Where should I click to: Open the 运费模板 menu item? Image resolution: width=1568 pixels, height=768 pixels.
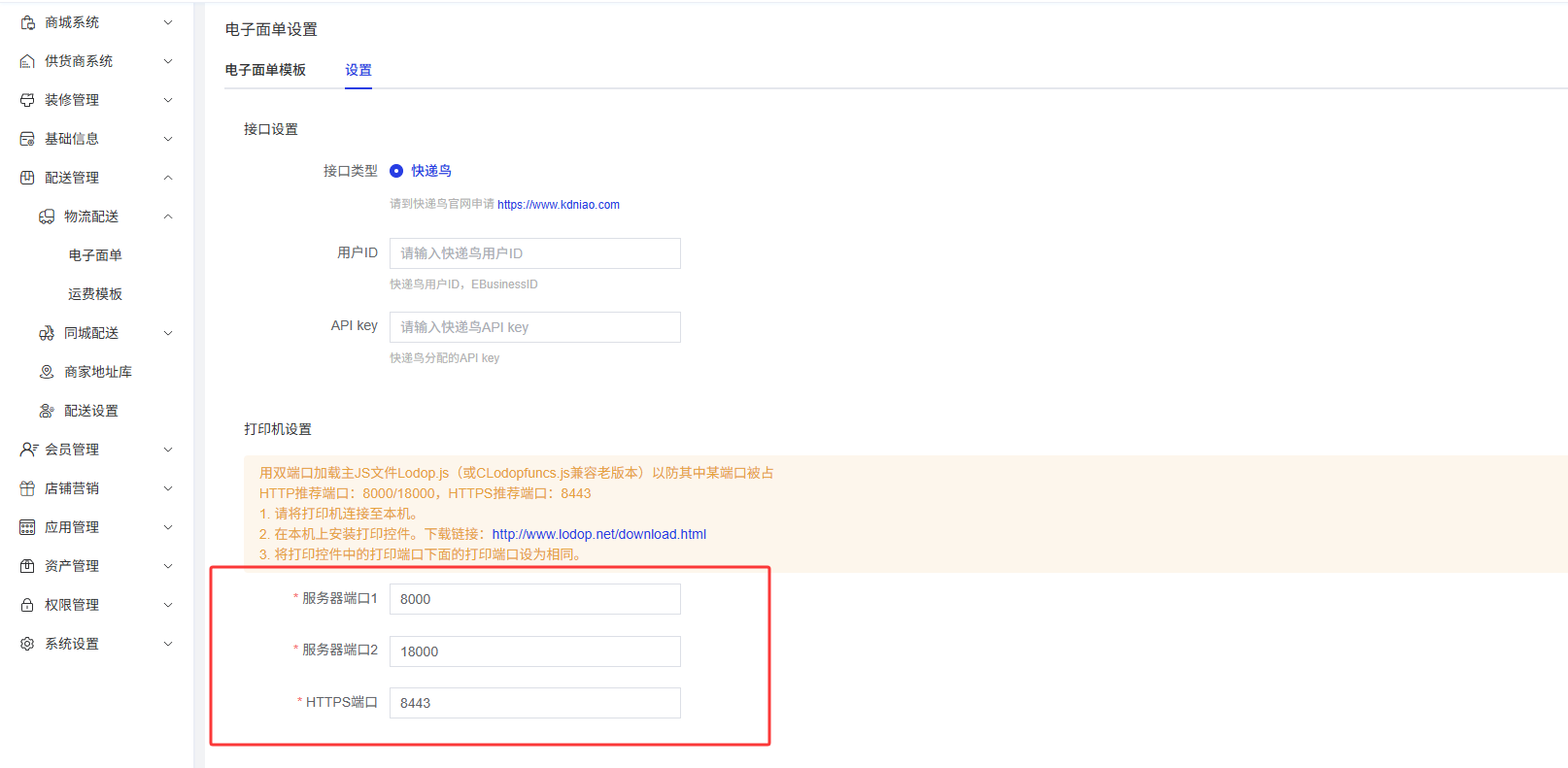pos(95,294)
